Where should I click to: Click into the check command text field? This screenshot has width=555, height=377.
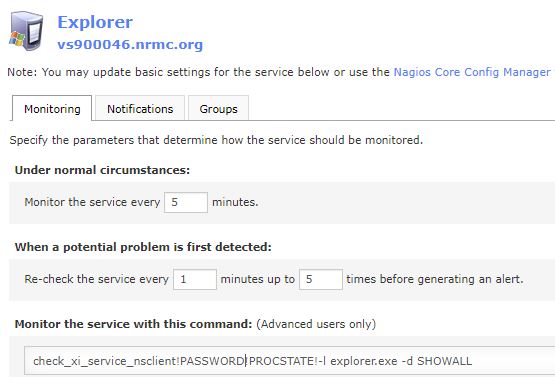290,361
